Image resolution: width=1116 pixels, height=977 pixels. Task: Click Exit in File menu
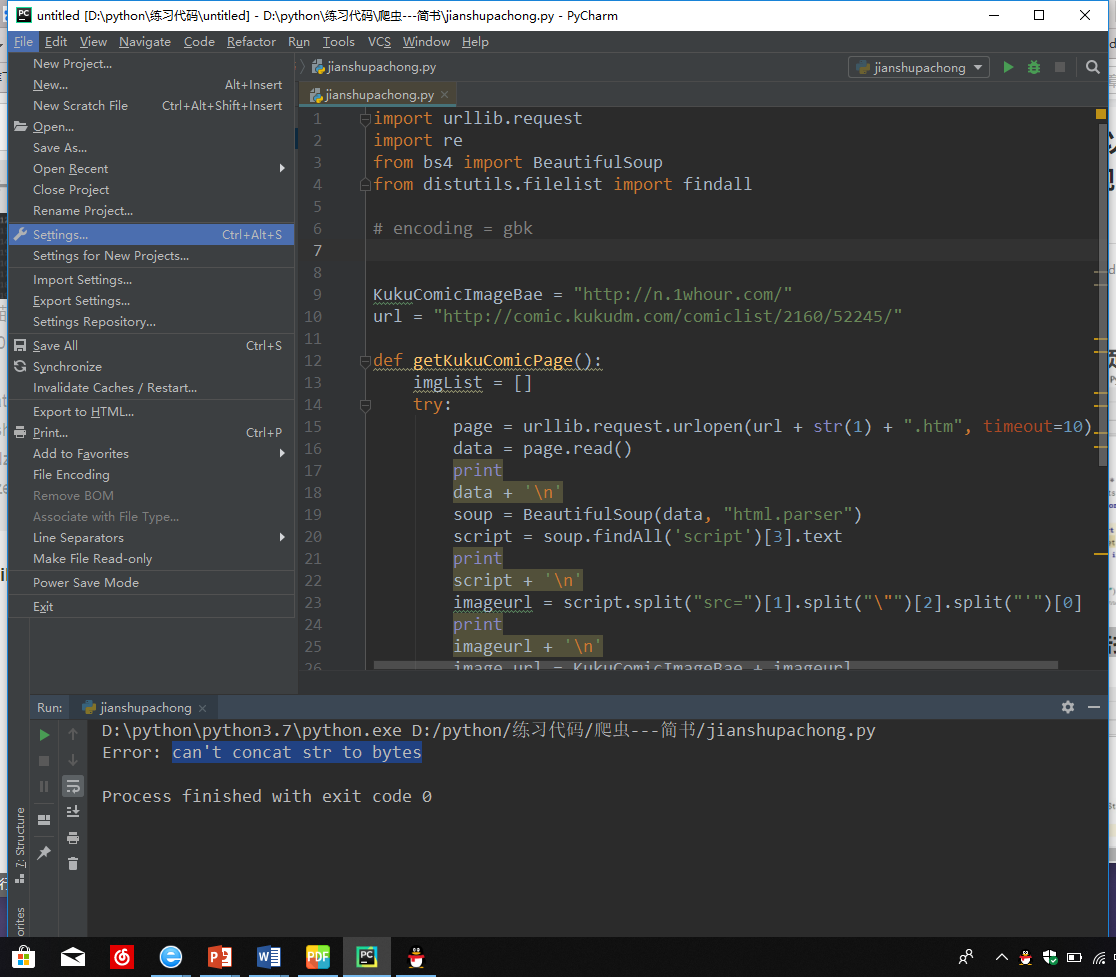point(152,606)
